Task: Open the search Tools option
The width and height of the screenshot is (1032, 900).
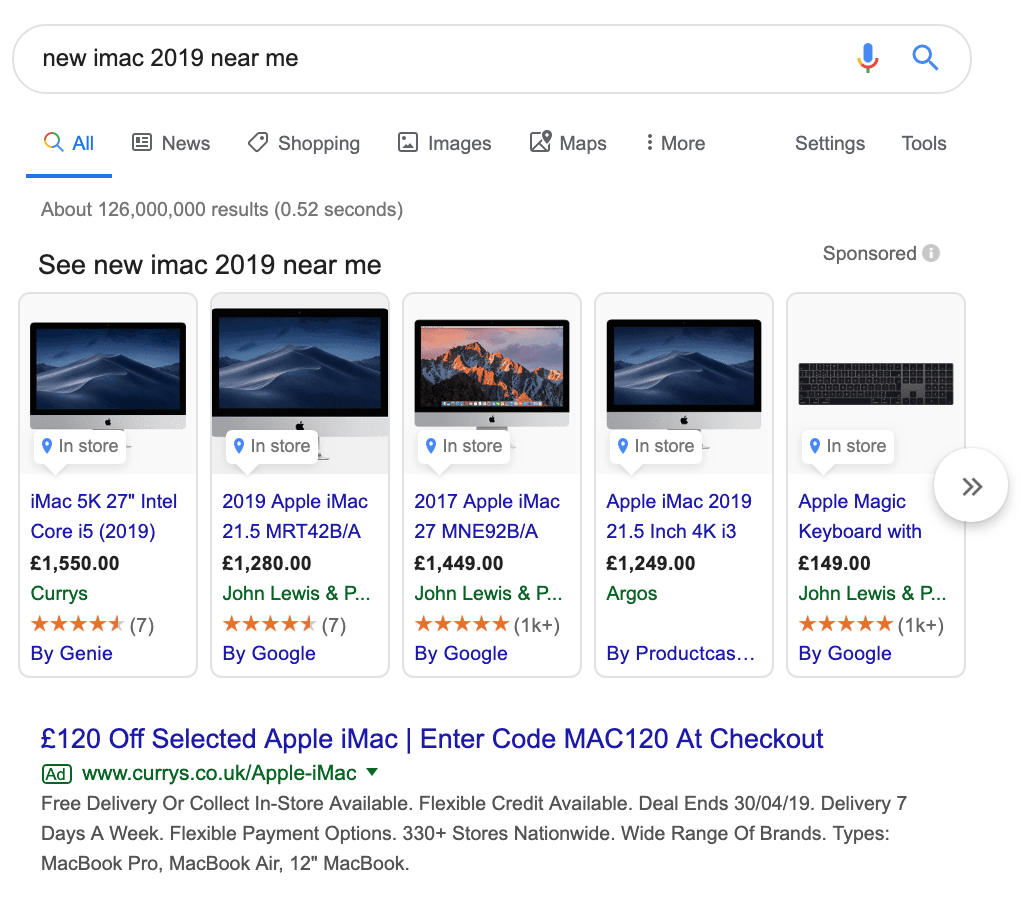Action: click(x=923, y=143)
